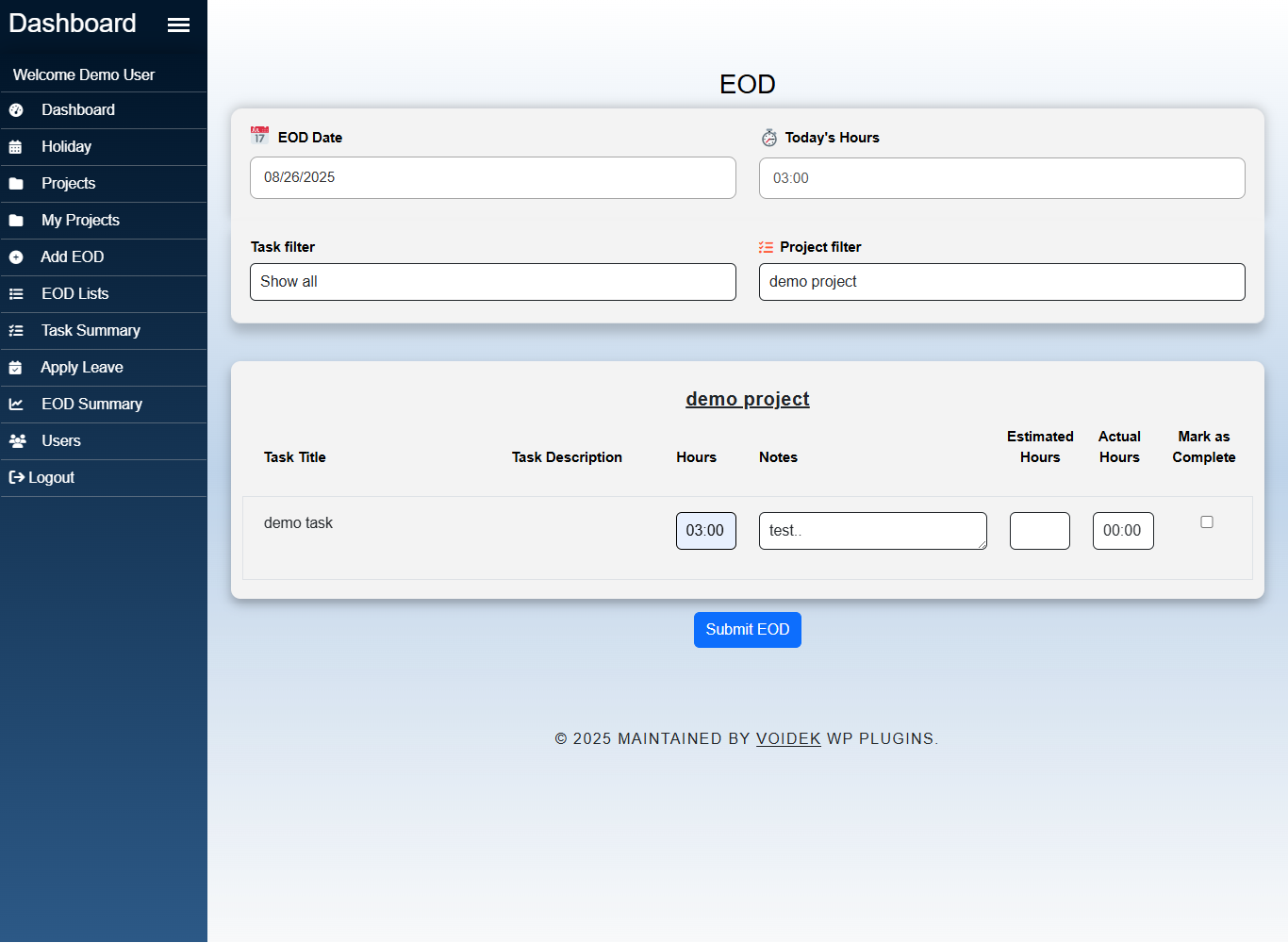Click the hamburger menu icon beside Dashboard

pos(178,25)
